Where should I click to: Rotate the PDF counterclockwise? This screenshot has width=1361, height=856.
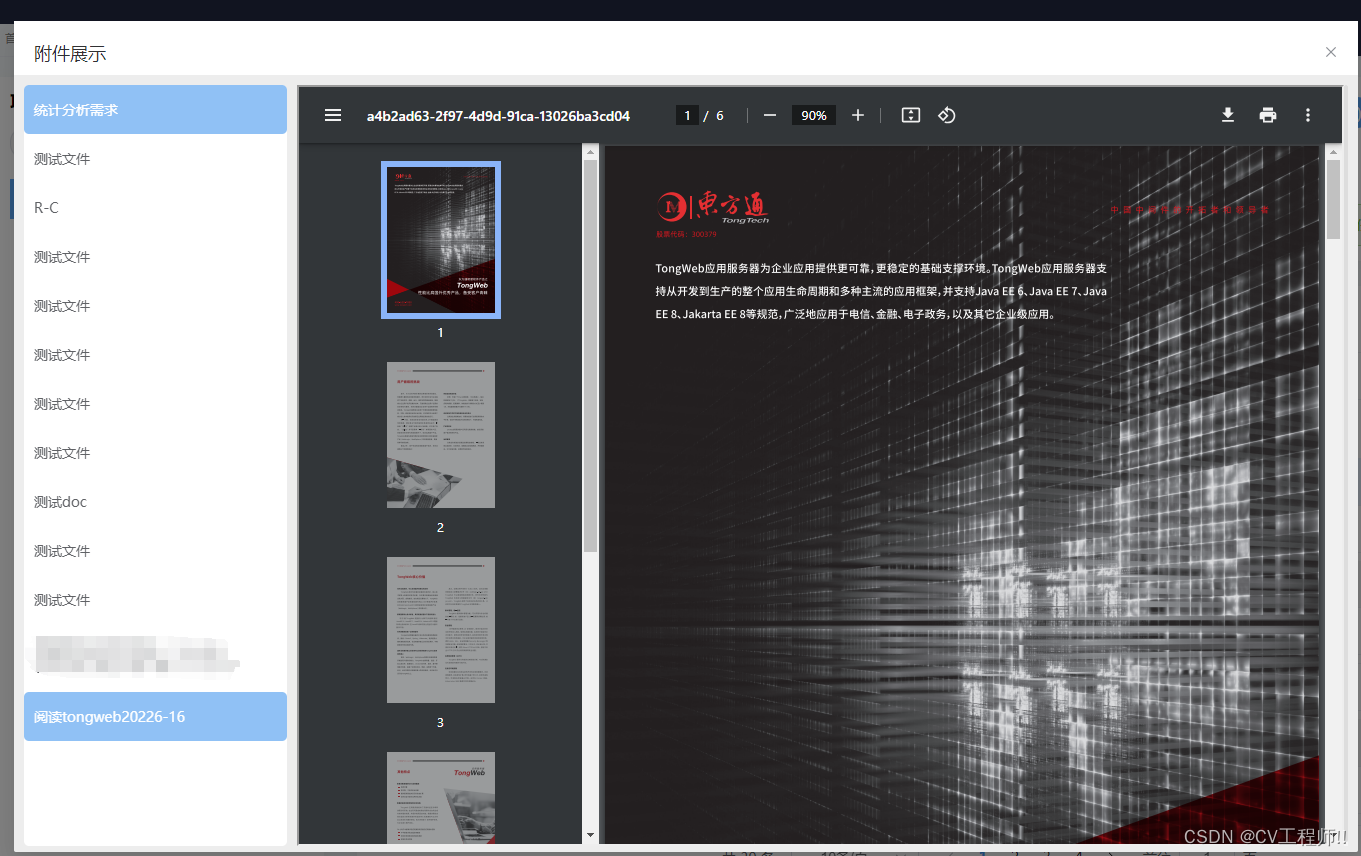(x=947, y=116)
